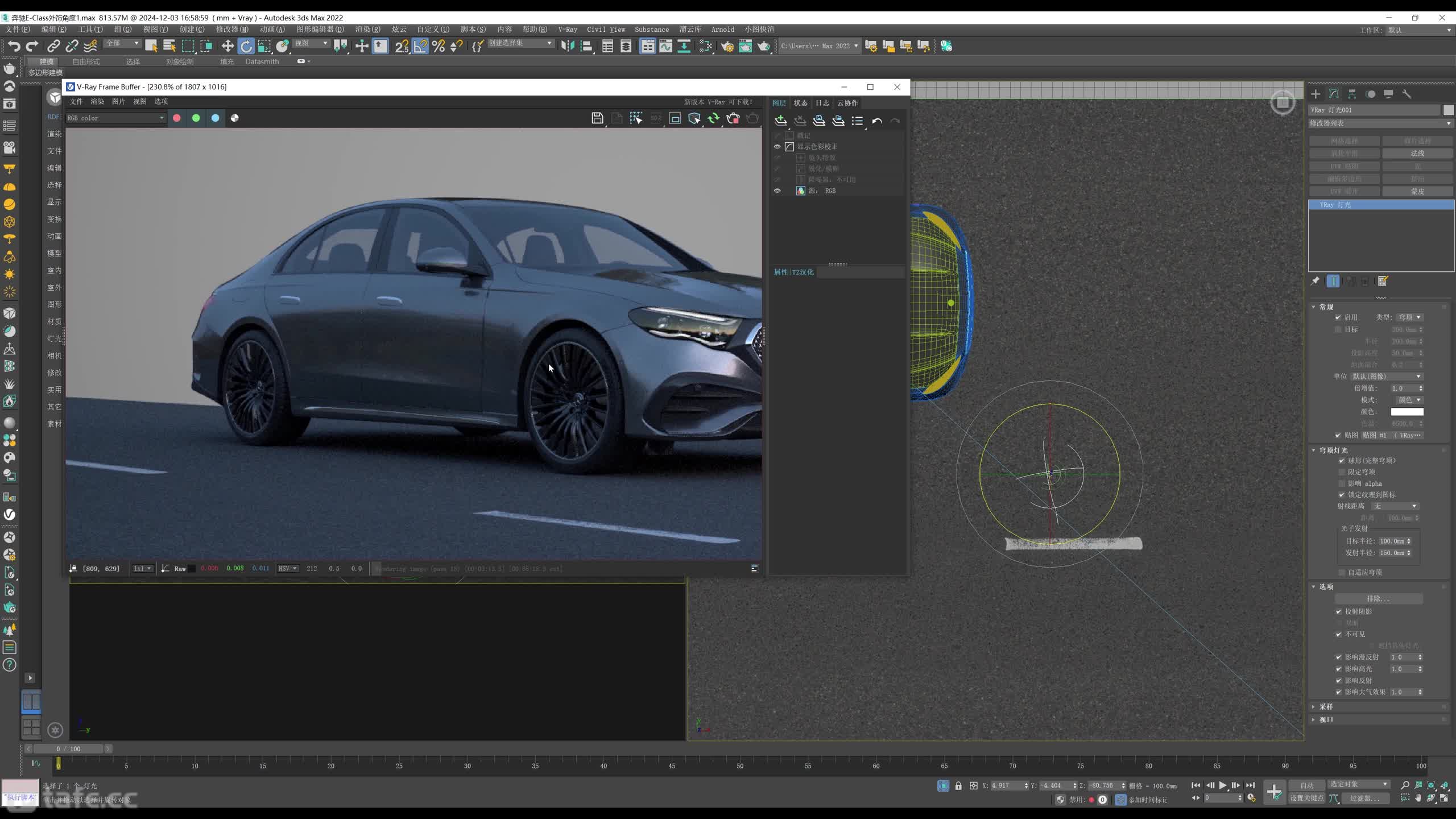Click the 设置关键点 button
This screenshot has height=819, width=1456.
[1306, 798]
